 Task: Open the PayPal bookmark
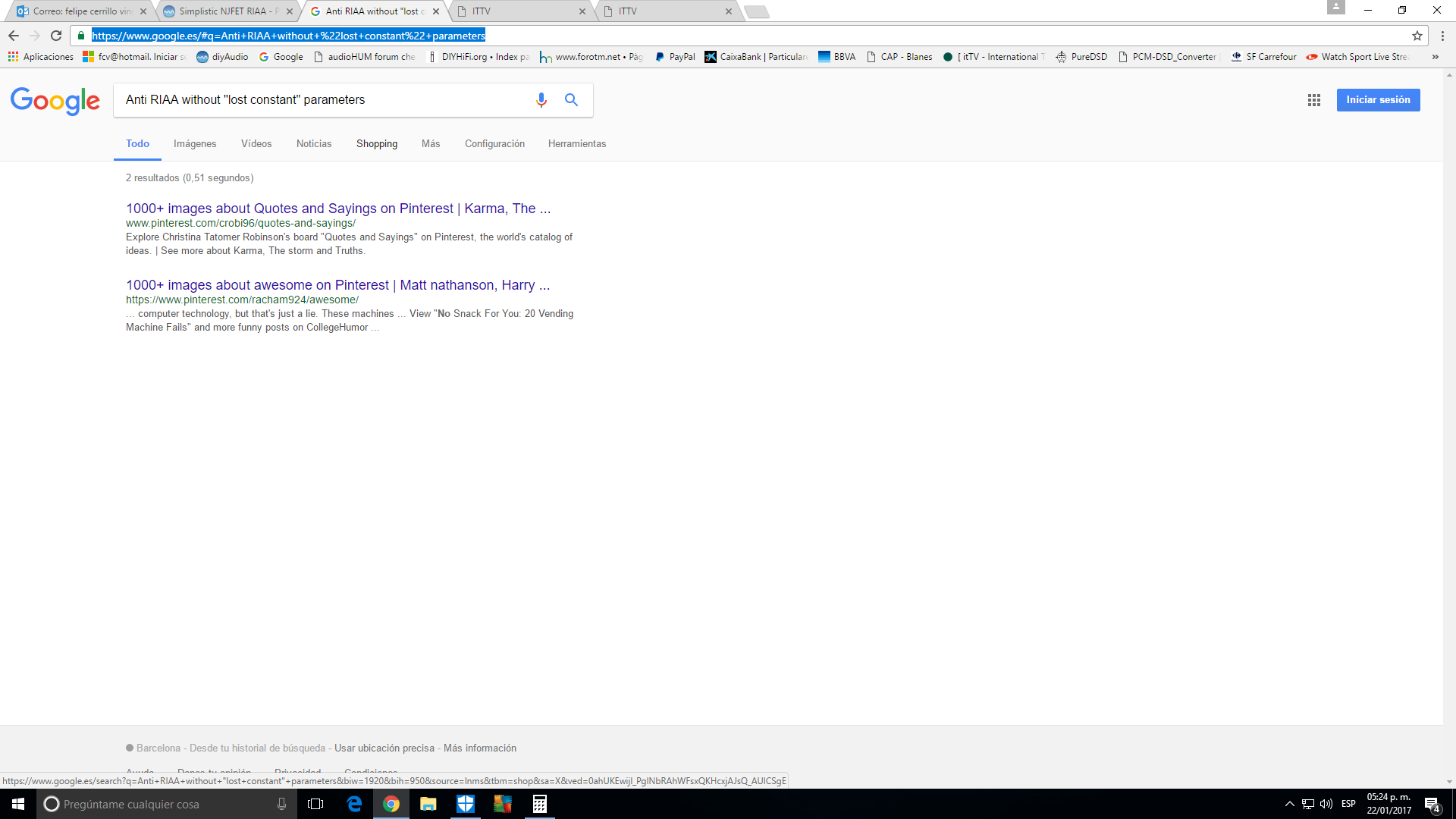[675, 57]
